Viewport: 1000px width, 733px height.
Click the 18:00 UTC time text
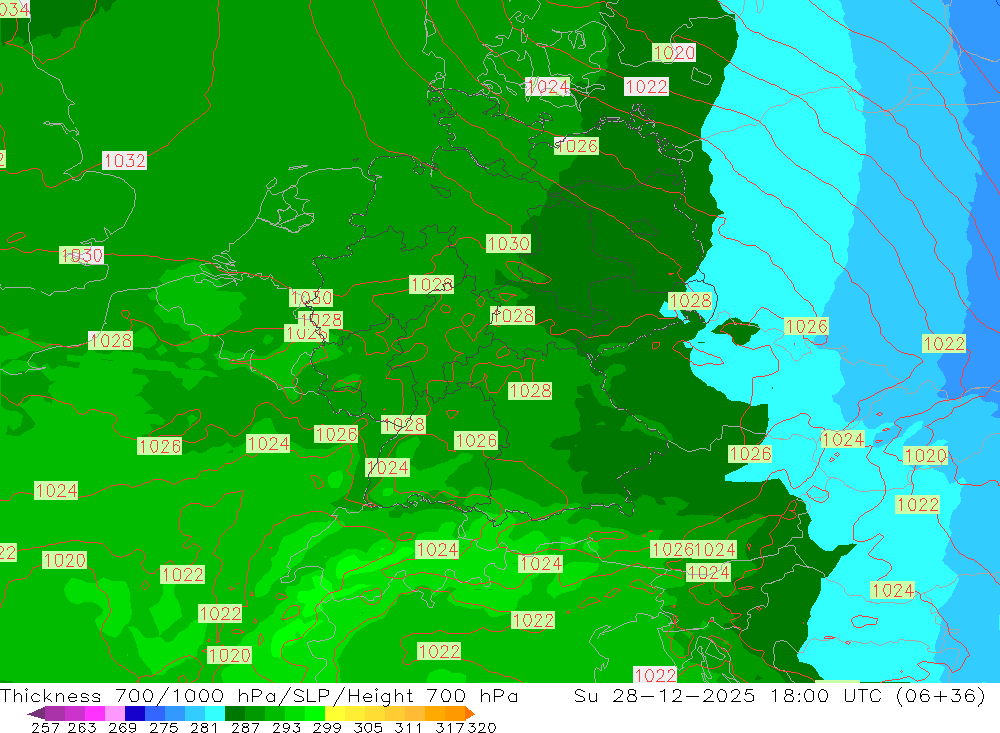pos(826,695)
